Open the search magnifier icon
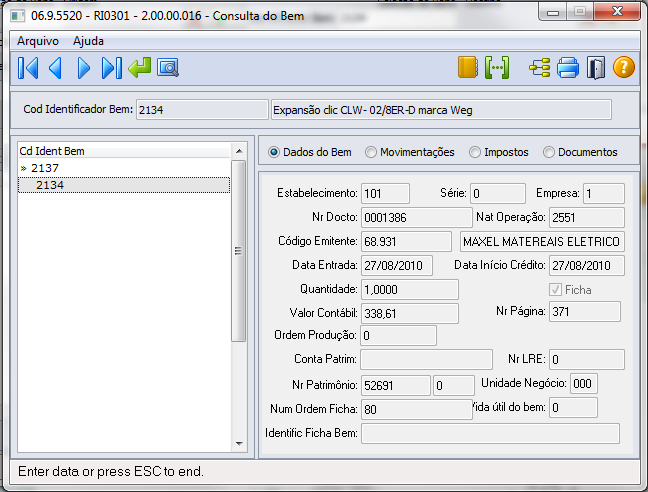Screen dimensions: 648x492 [x=168, y=68]
